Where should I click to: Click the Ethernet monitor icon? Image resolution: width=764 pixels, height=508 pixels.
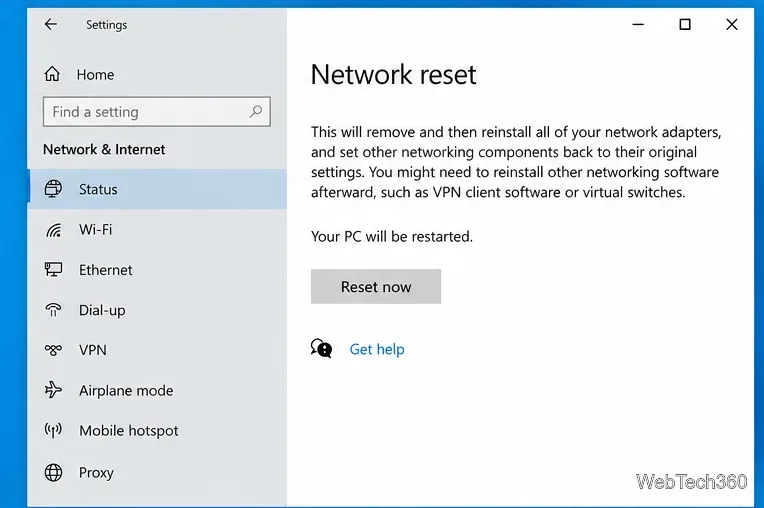point(53,269)
